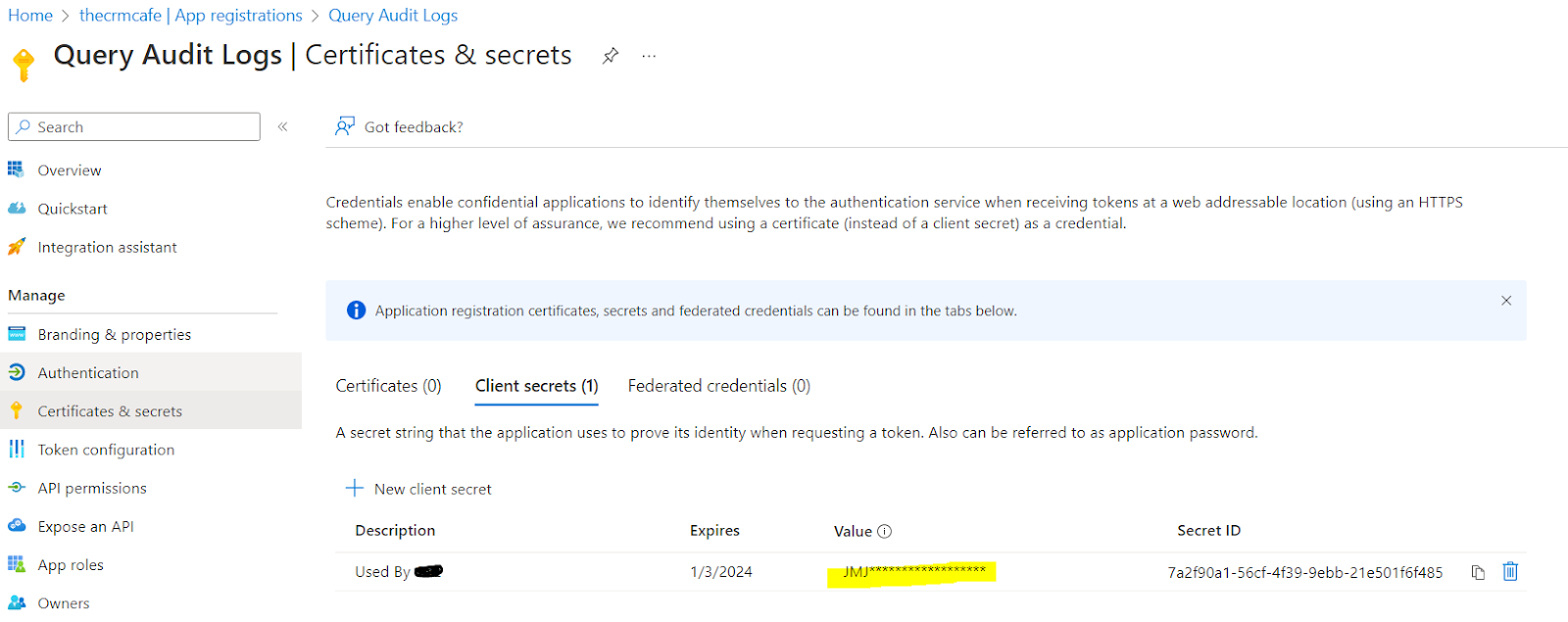Screen dimensions: 1568x622
Task: Click the large key icon beside title
Action: [x=24, y=64]
